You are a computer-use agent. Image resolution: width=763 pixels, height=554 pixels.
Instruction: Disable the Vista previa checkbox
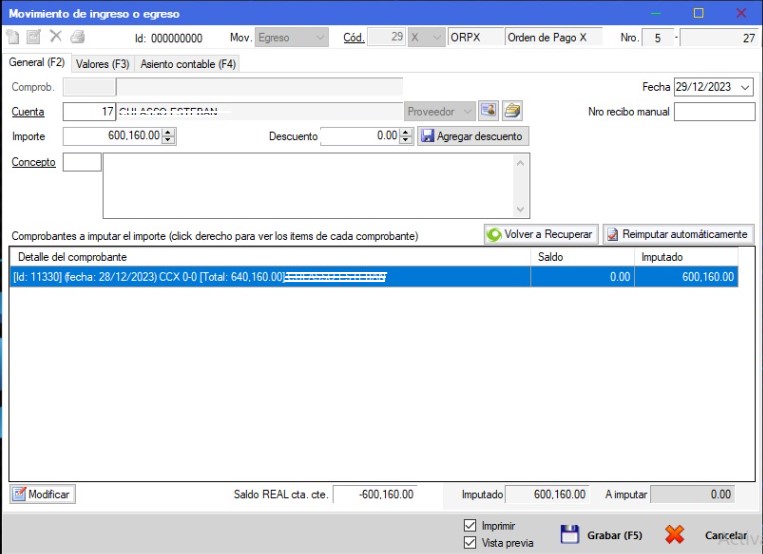click(471, 543)
